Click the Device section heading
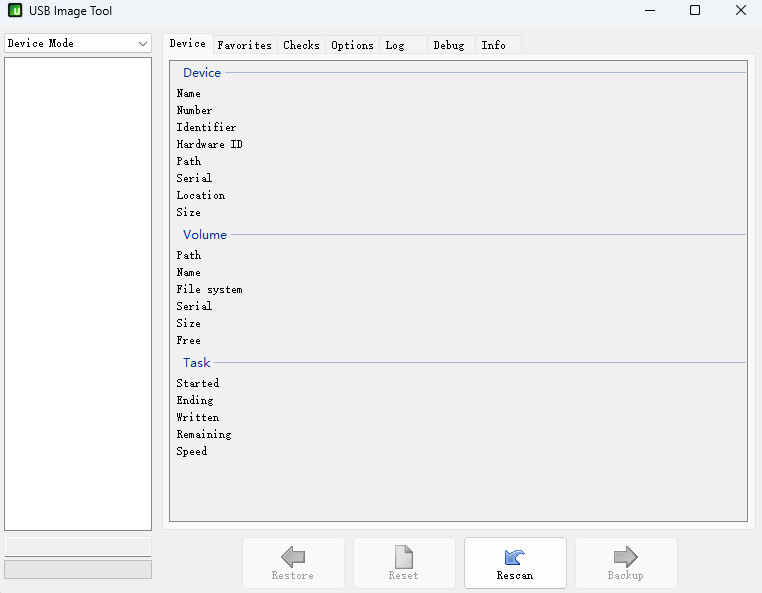 coord(202,73)
